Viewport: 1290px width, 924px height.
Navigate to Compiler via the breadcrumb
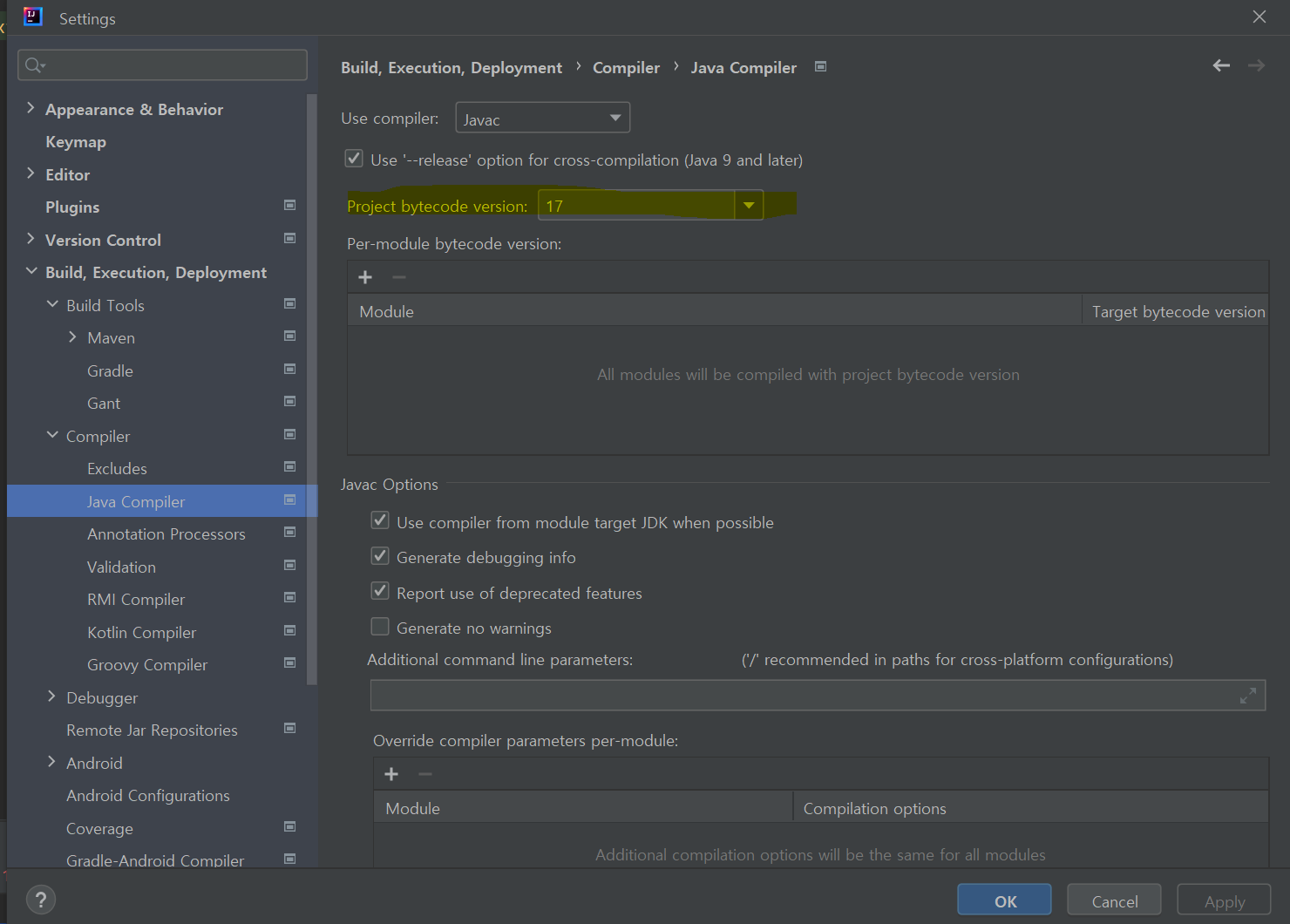coord(626,67)
